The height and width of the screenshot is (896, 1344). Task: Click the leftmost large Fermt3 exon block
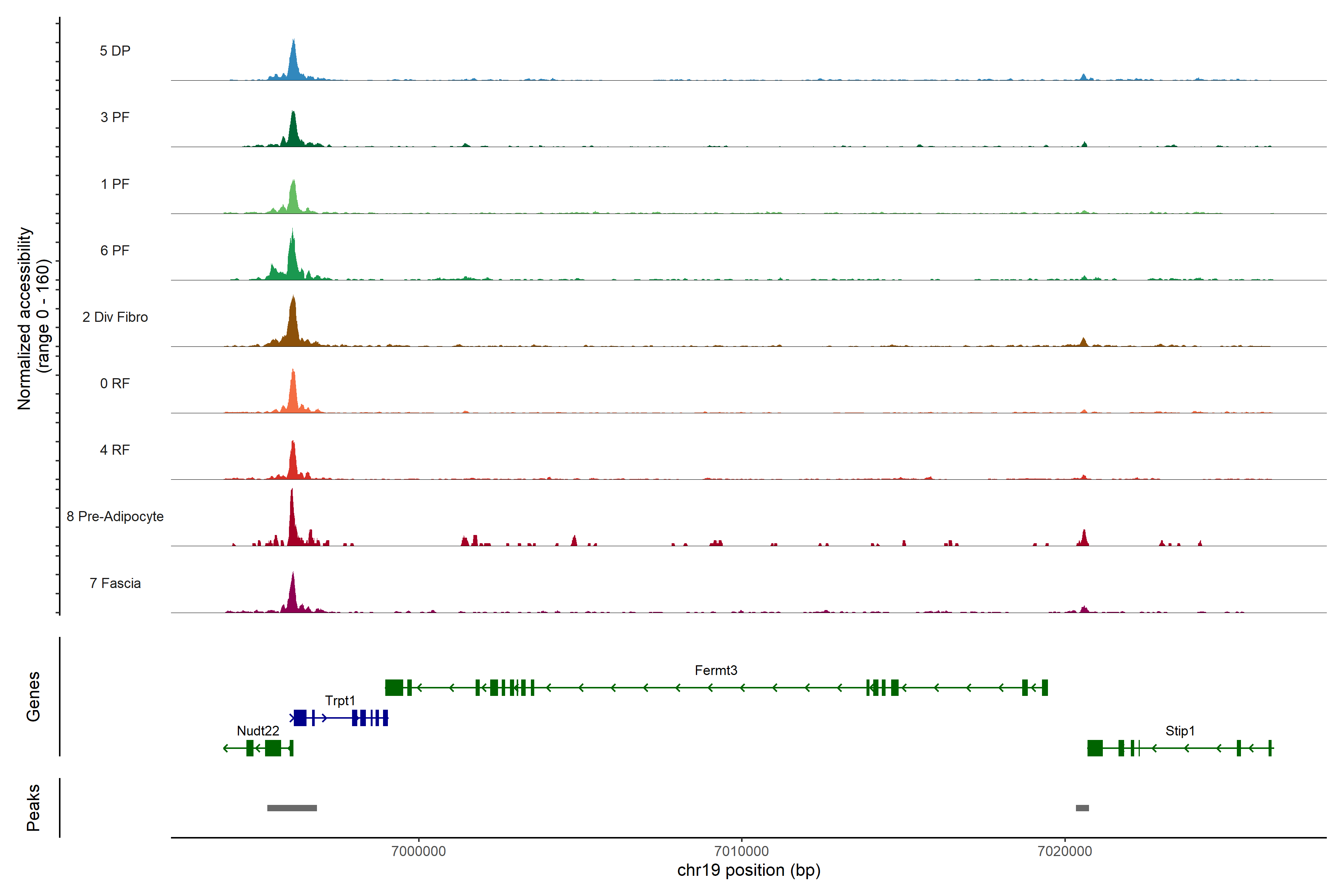[x=394, y=687]
